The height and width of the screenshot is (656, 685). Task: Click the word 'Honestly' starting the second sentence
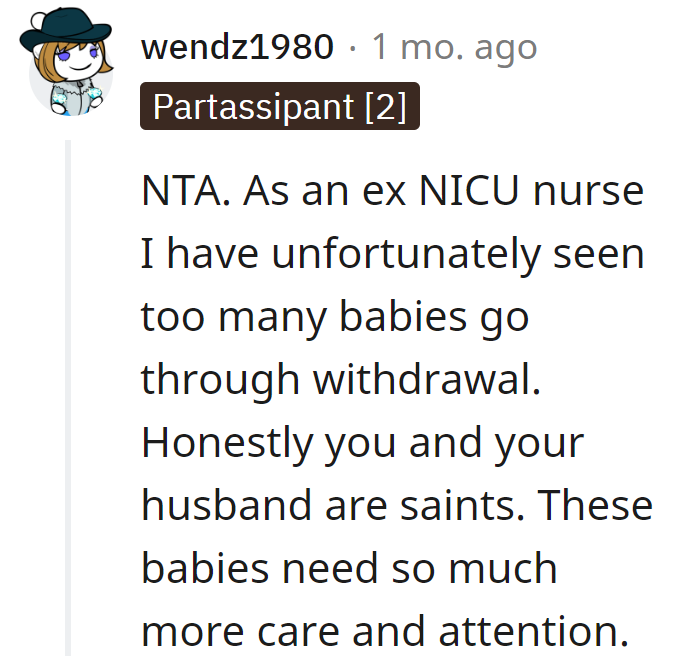pos(227,443)
